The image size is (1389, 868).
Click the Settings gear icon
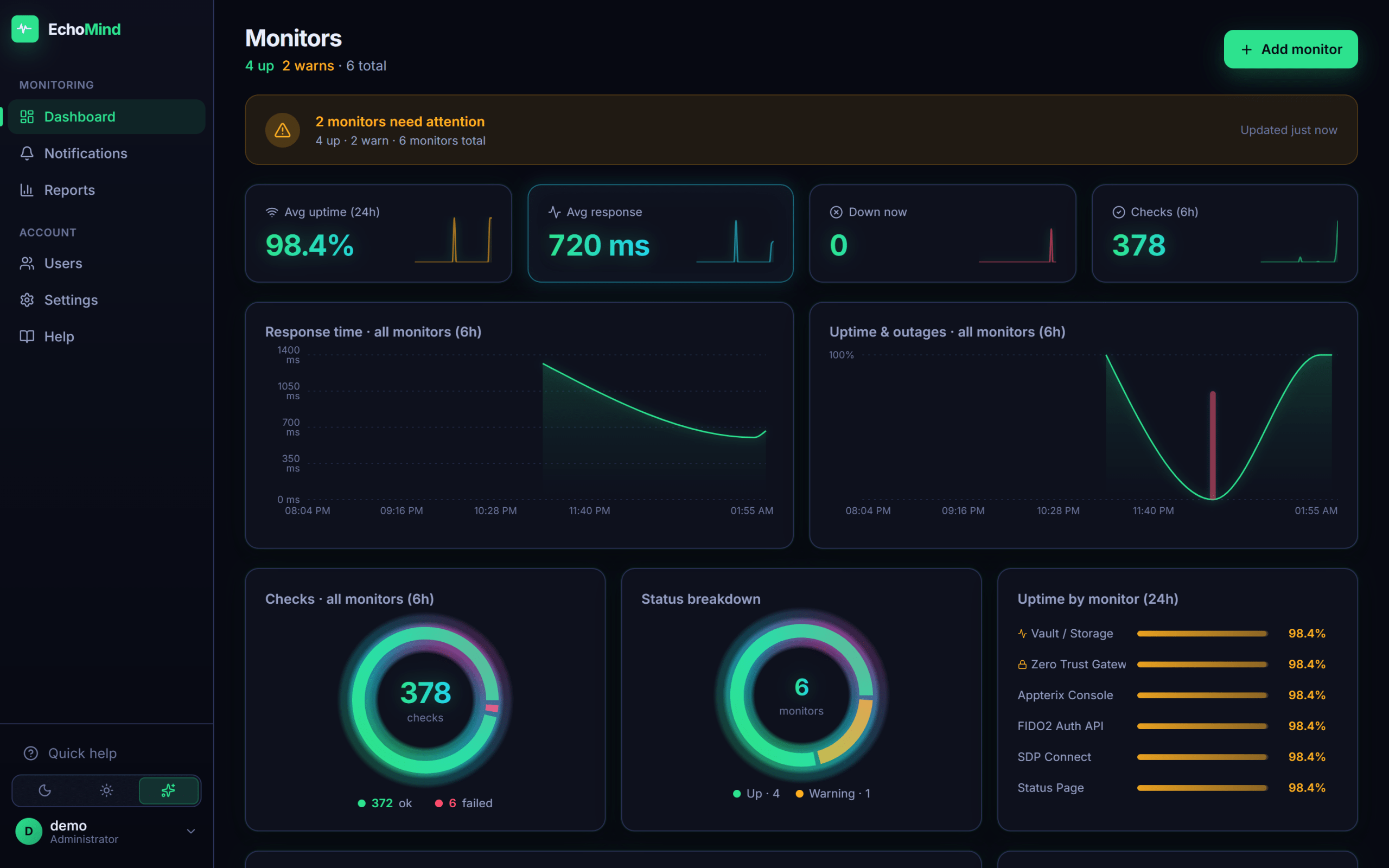27,299
